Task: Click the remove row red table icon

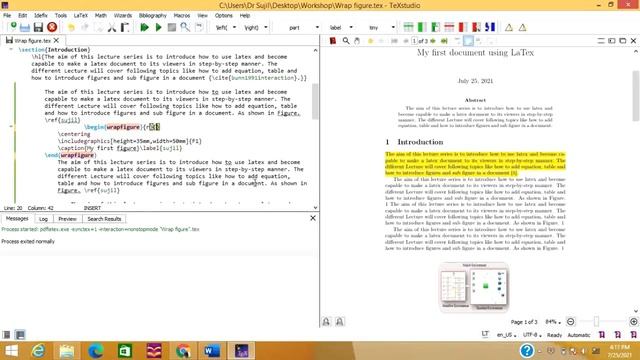Action: 449,27
